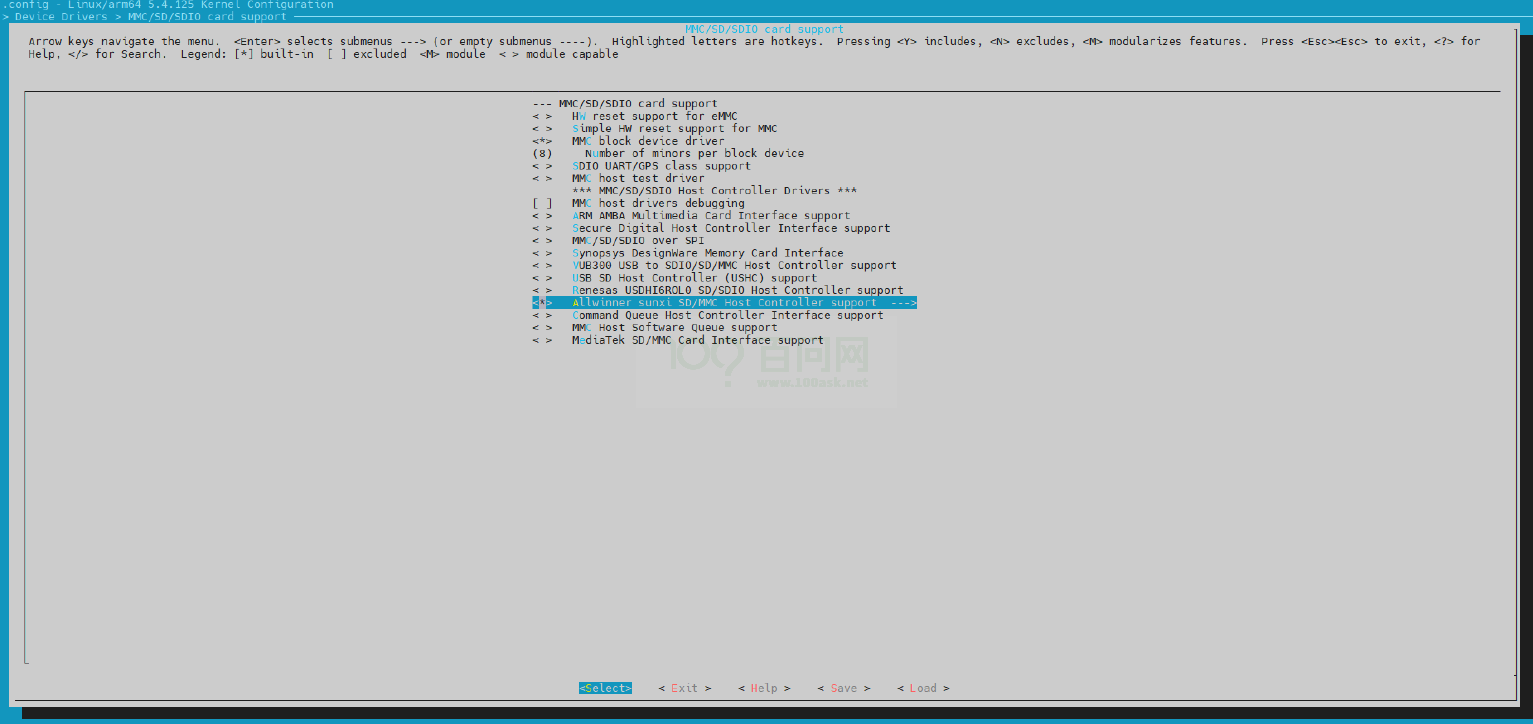Toggle MMC host test driver

pos(618,178)
